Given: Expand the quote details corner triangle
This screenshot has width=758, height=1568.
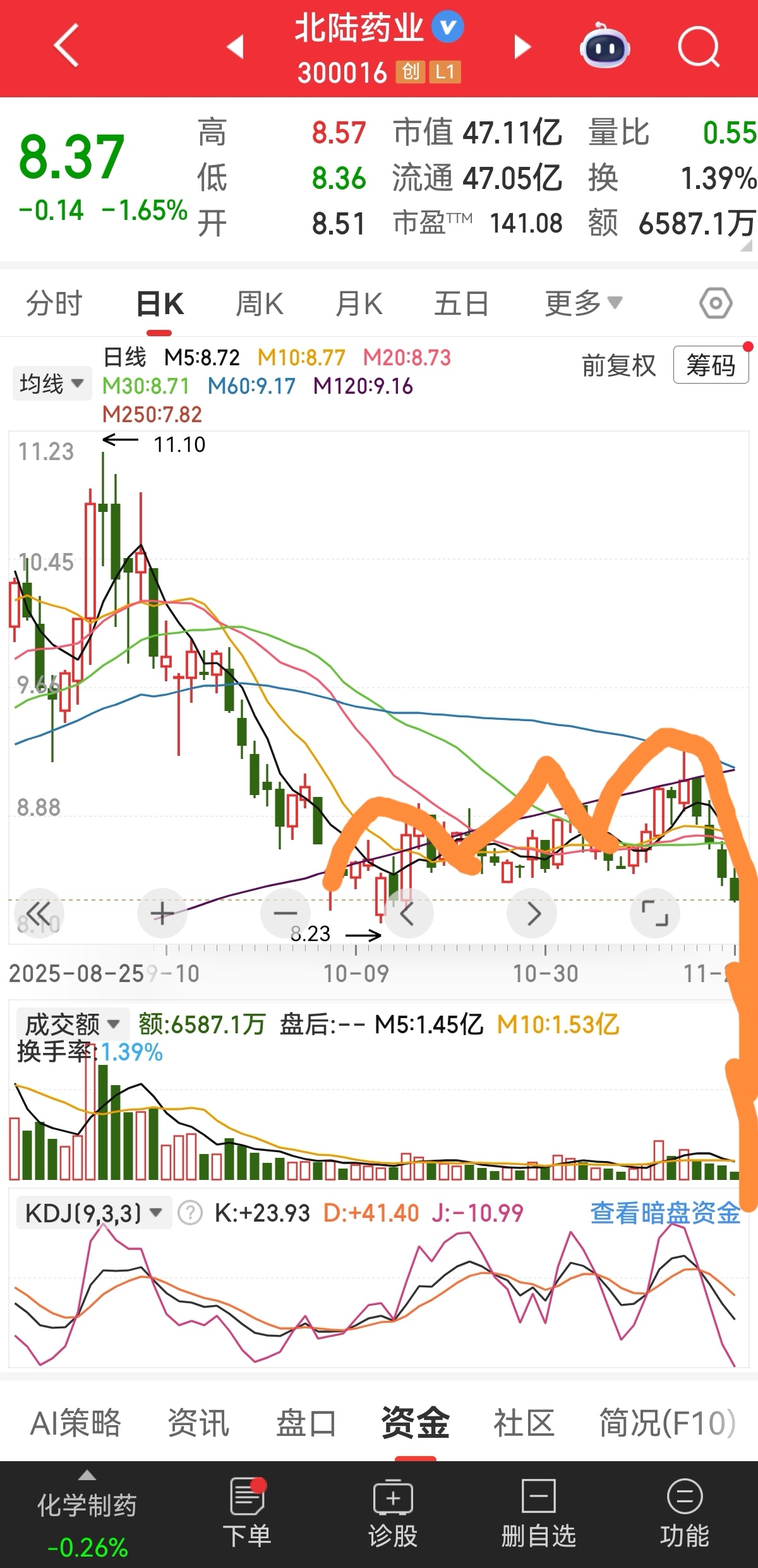Looking at the screenshot, I should click(x=747, y=246).
